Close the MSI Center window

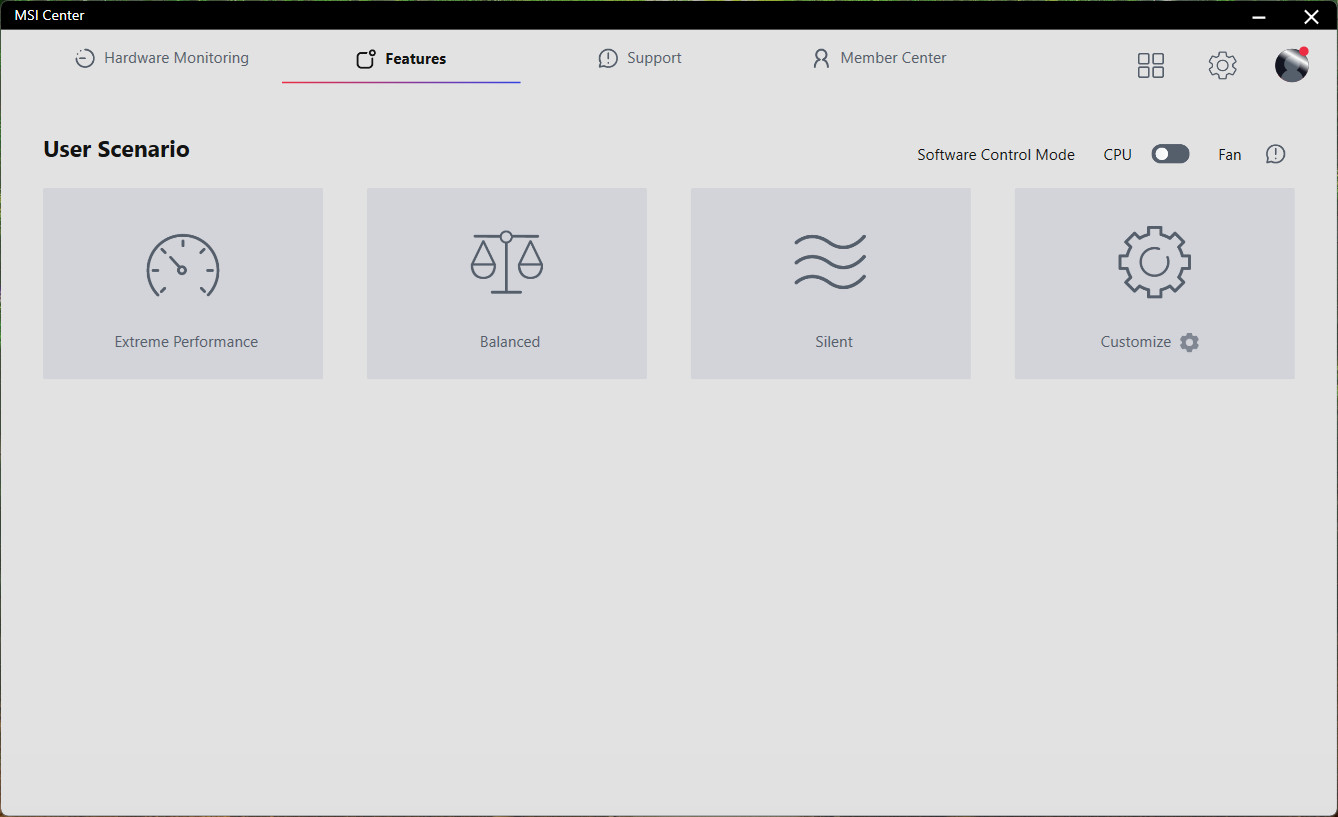1311,16
